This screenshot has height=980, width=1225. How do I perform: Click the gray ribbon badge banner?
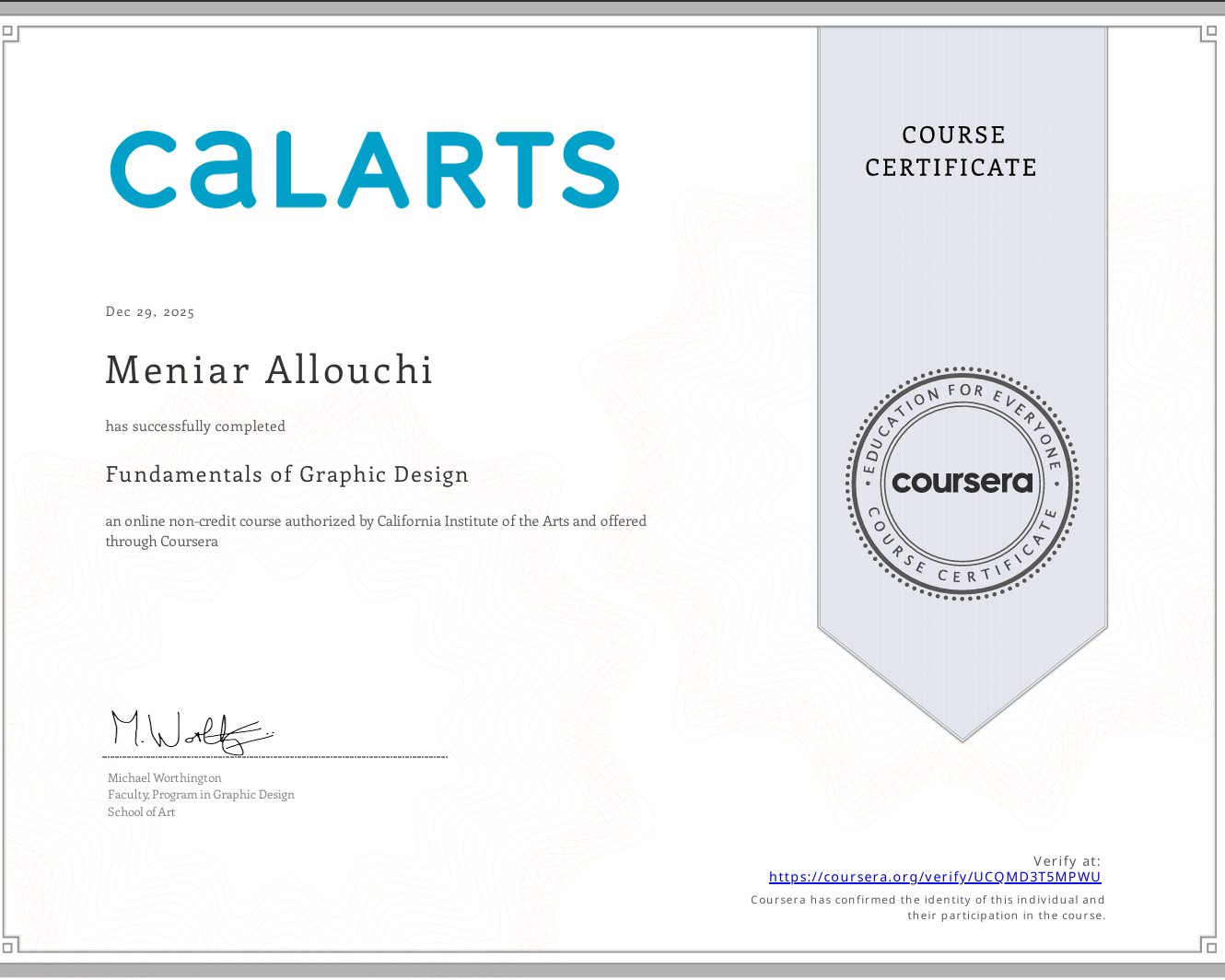coord(962,276)
